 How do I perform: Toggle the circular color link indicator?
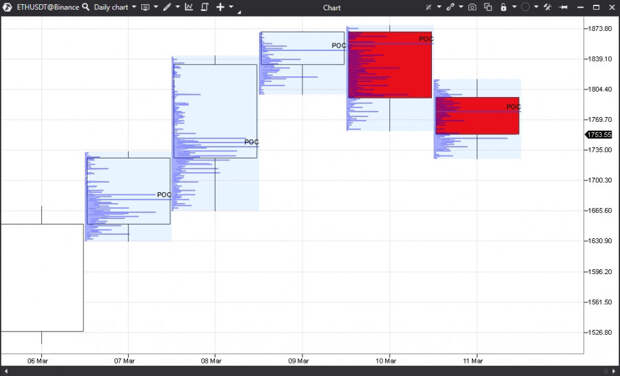(525, 7)
